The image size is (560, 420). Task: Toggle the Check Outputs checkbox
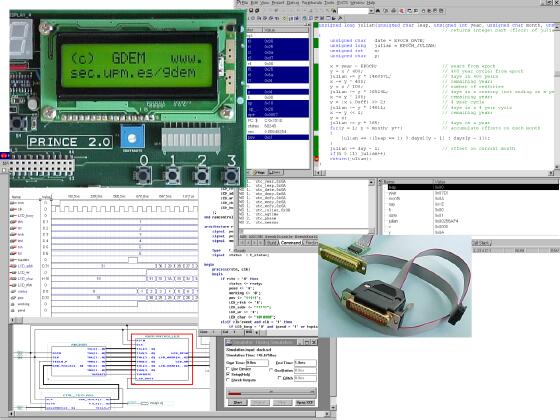(x=228, y=380)
